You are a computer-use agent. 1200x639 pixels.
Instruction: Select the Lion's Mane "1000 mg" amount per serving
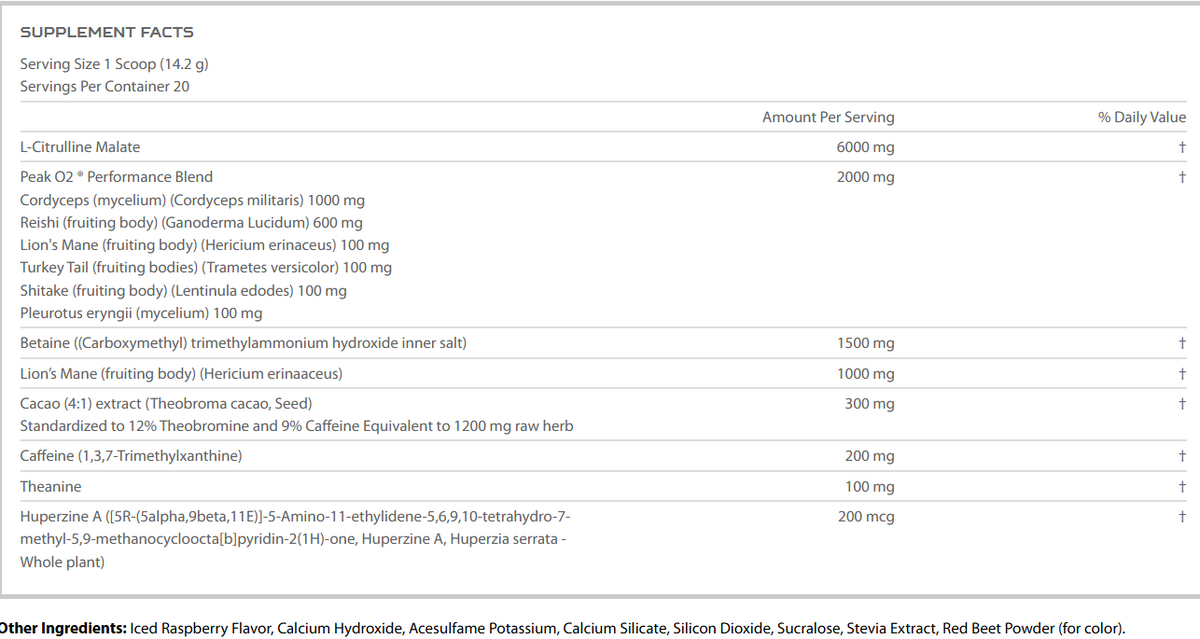[x=866, y=374]
